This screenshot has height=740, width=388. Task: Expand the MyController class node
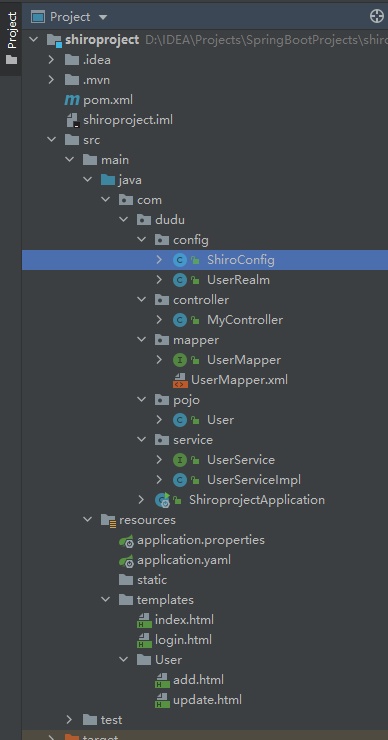[159, 320]
